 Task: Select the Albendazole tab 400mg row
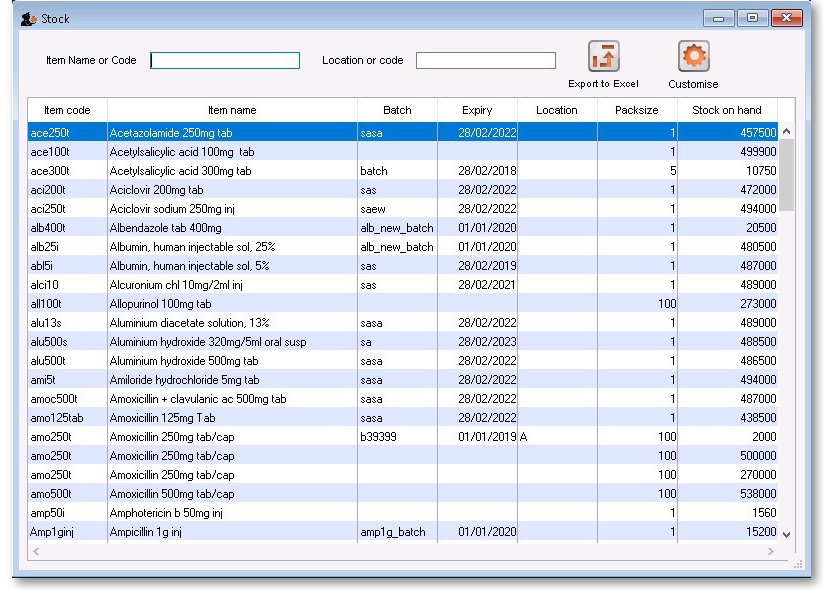232,228
